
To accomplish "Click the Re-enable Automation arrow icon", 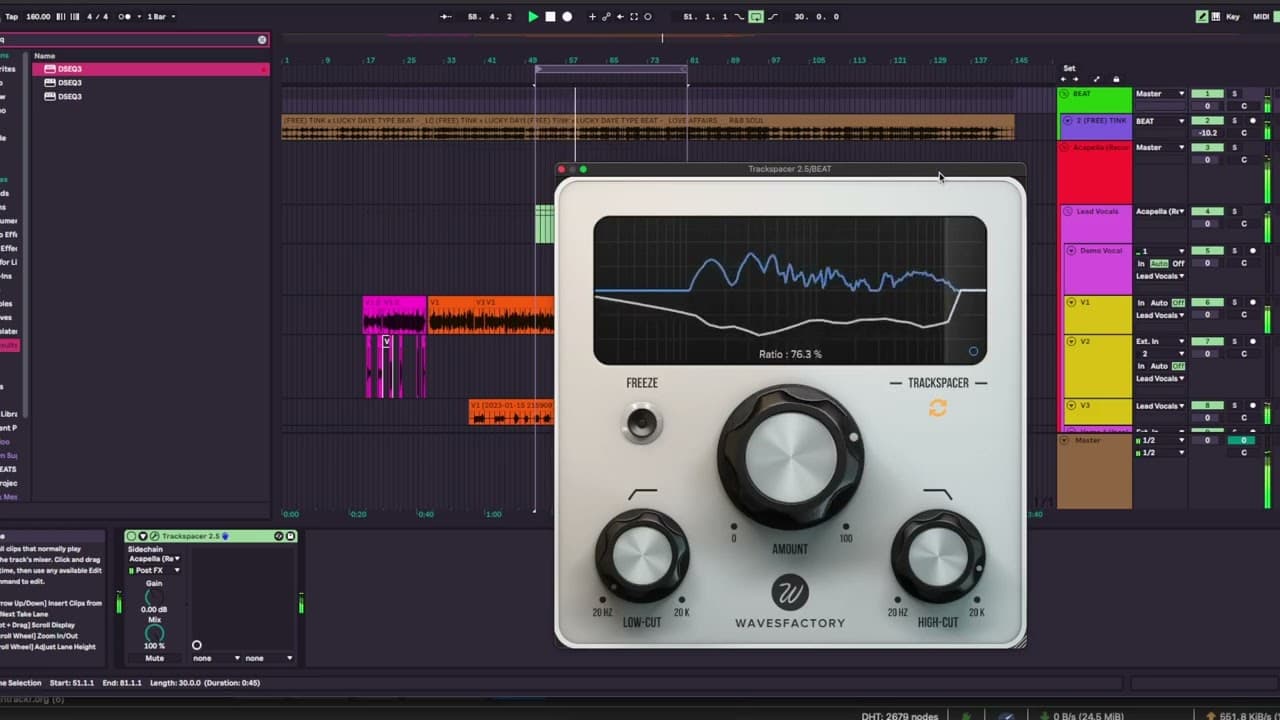I will click(620, 17).
